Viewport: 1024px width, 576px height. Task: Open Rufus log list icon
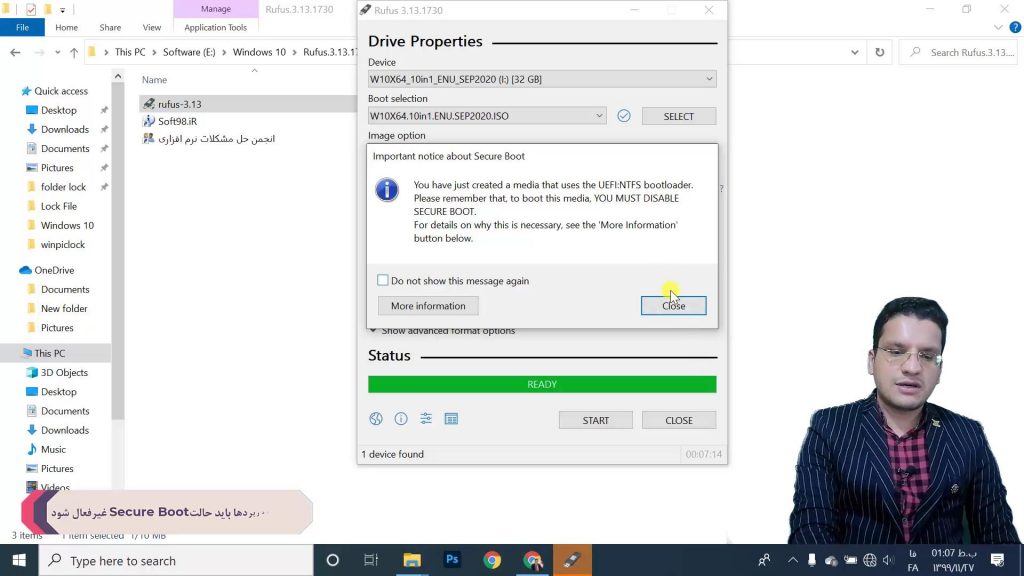point(451,419)
